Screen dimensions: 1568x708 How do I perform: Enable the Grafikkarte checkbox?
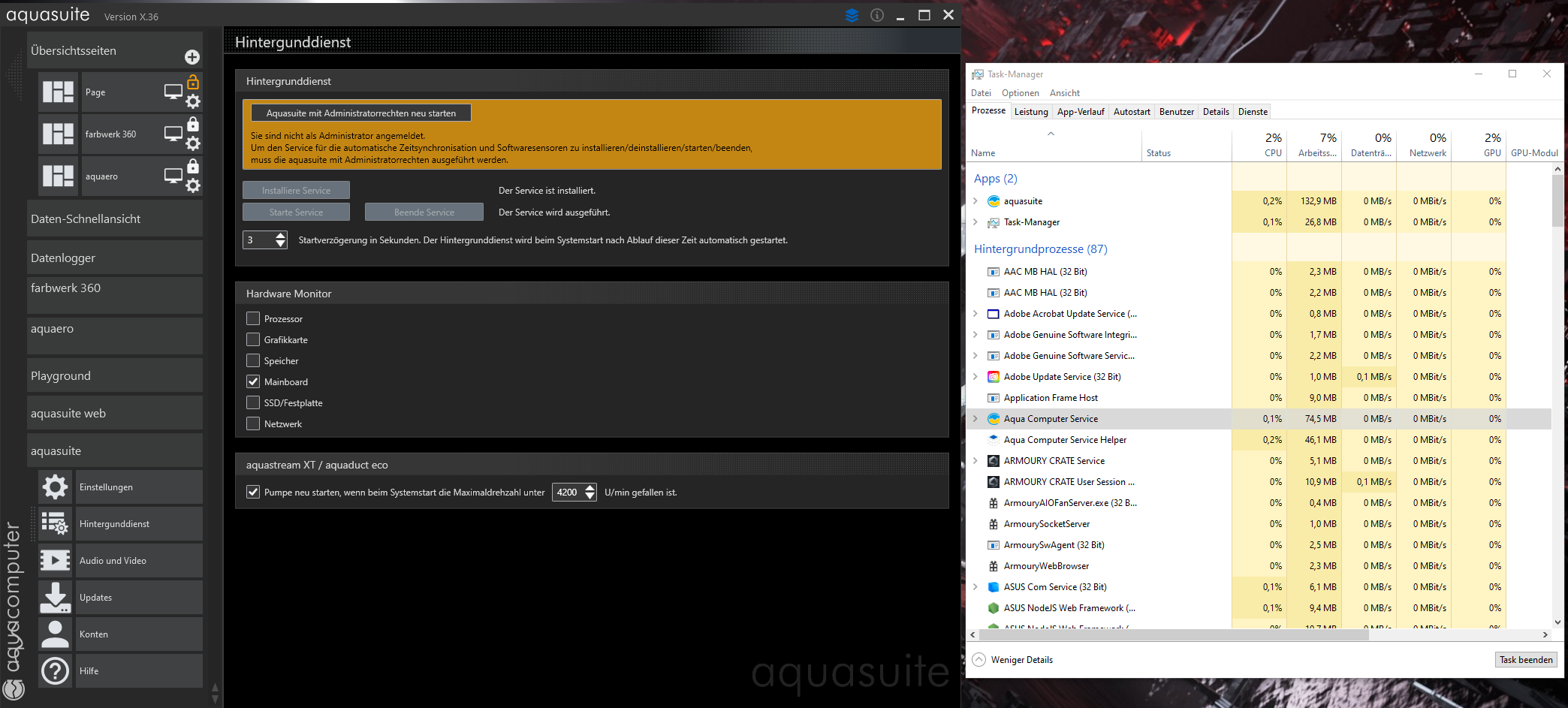click(x=253, y=340)
